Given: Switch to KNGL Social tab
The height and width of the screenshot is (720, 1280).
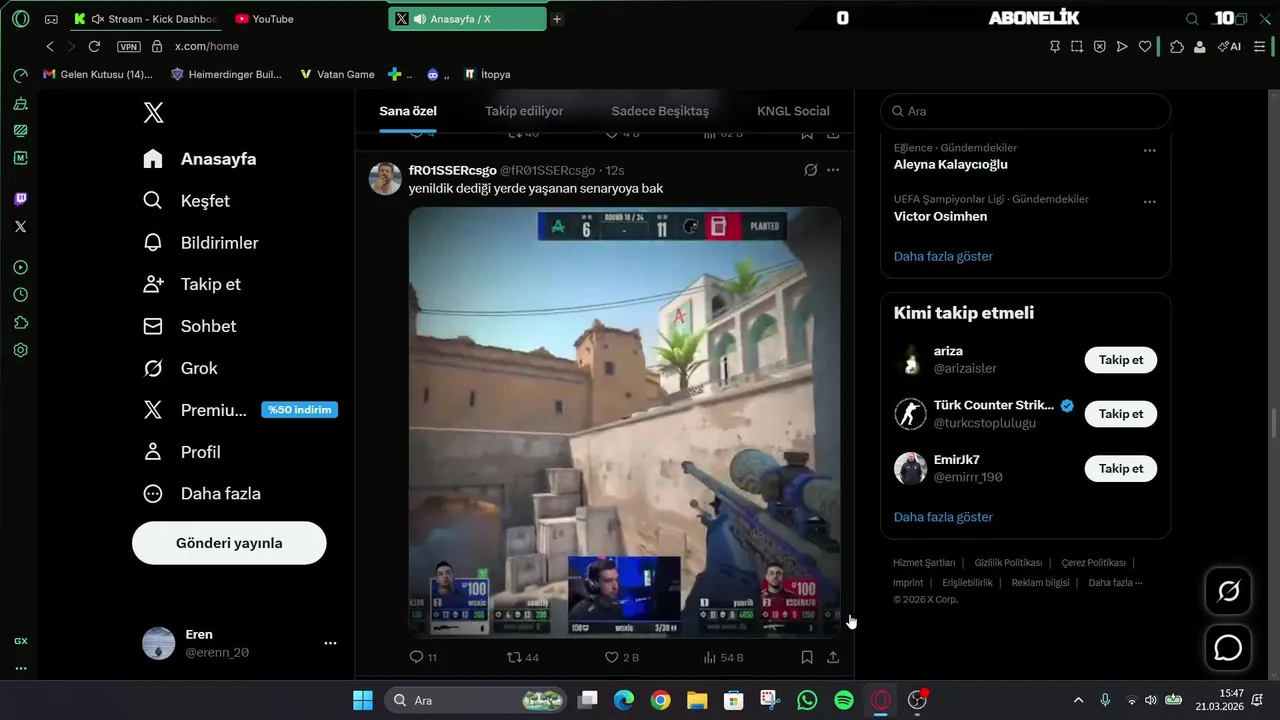Looking at the screenshot, I should pos(793,111).
